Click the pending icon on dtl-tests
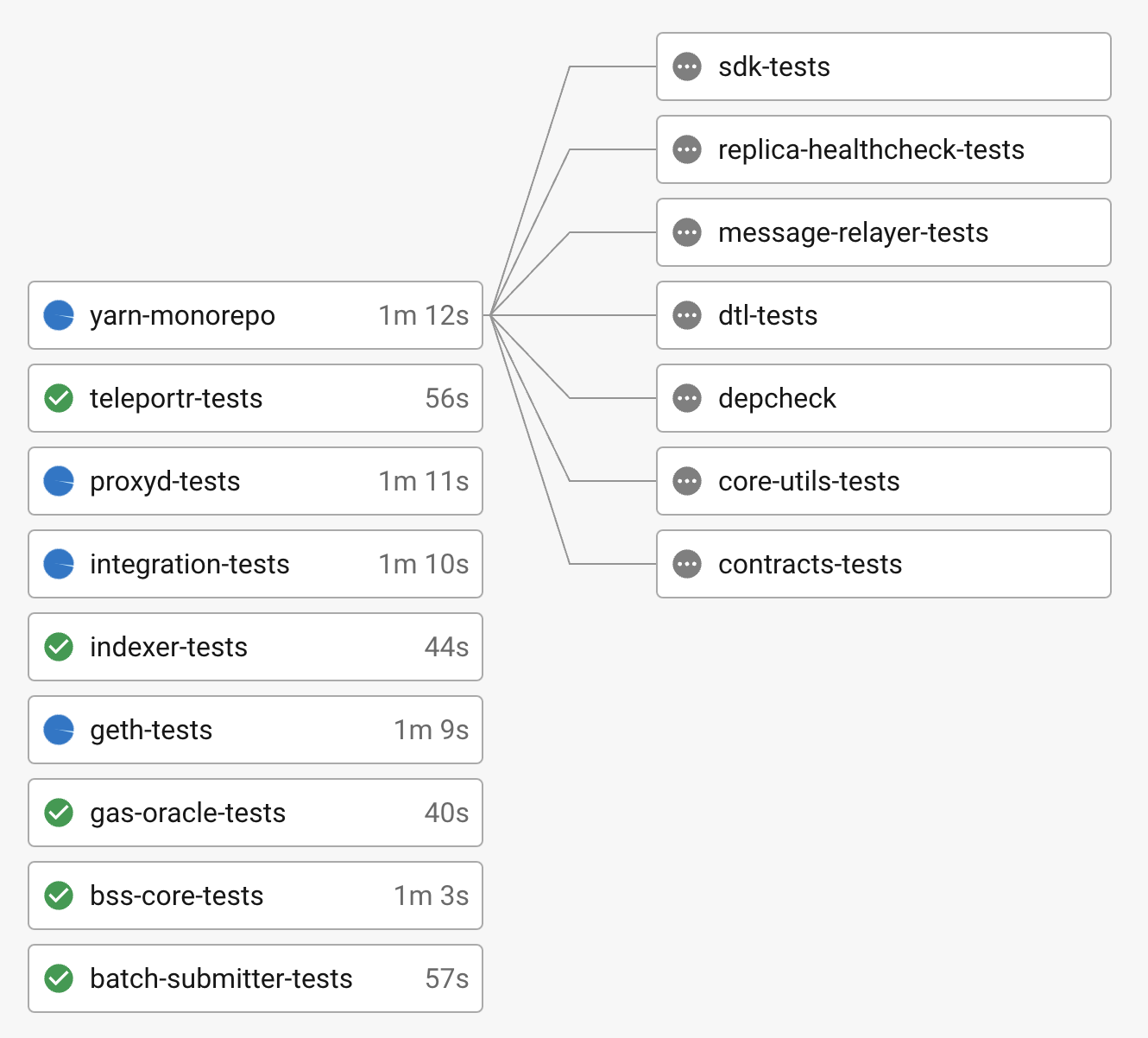The image size is (1148, 1038). [687, 315]
